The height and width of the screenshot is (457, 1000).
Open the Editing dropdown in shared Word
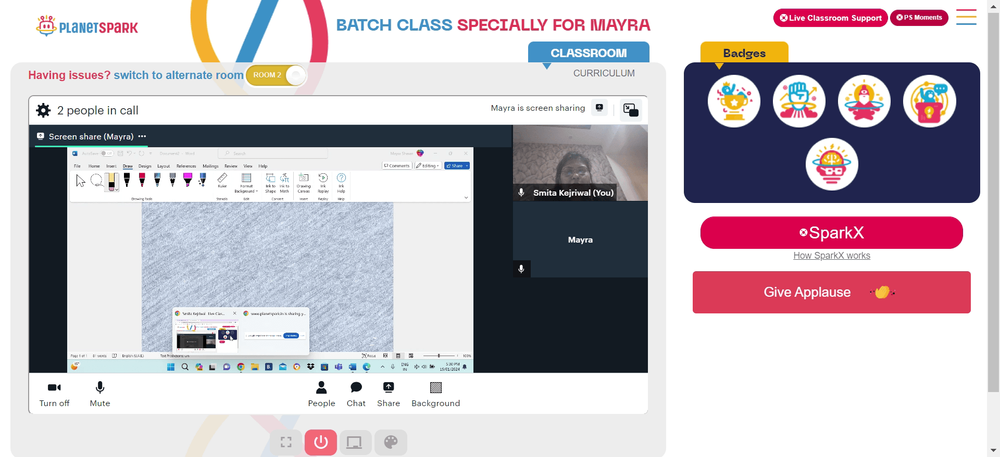[x=428, y=166]
